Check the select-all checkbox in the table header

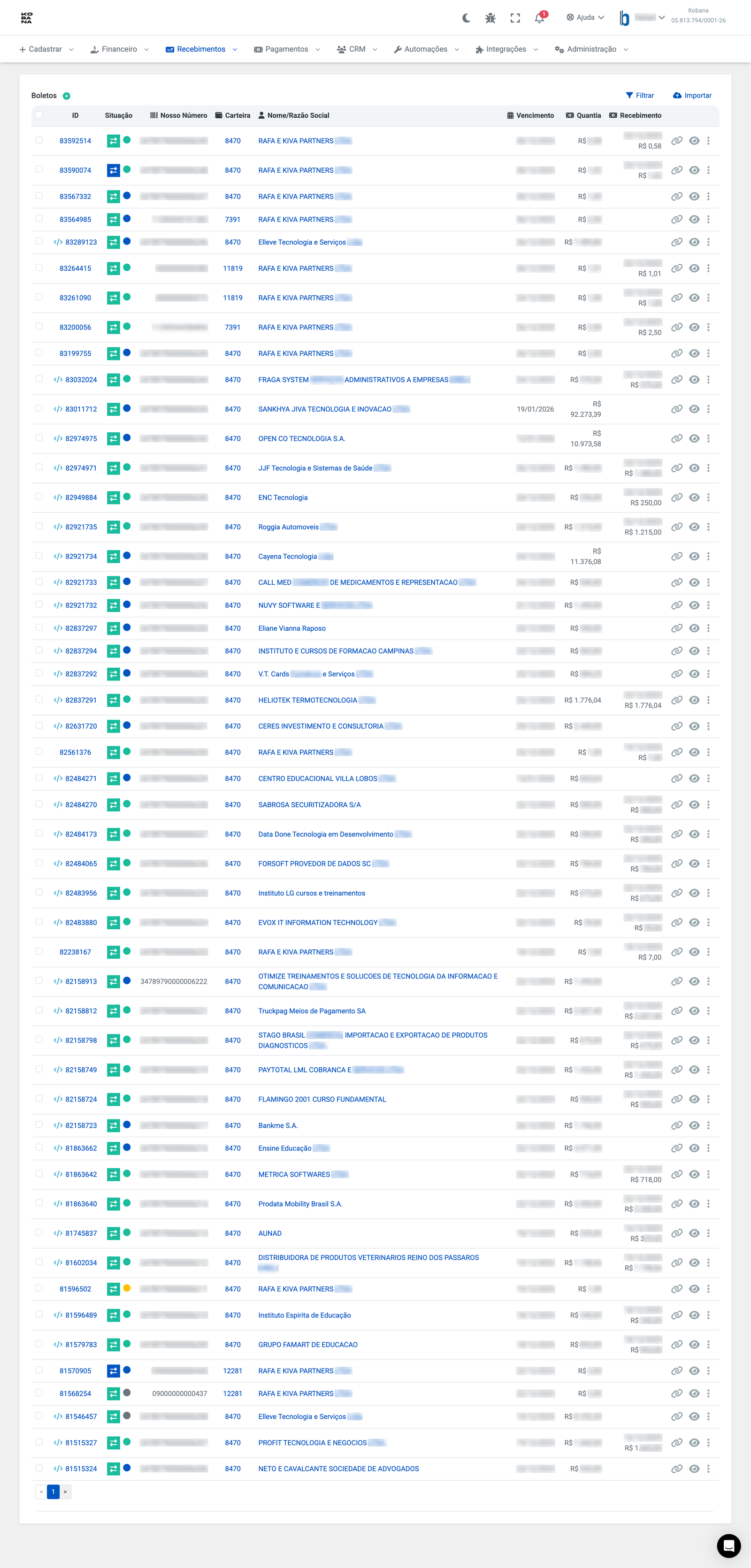coord(38,115)
